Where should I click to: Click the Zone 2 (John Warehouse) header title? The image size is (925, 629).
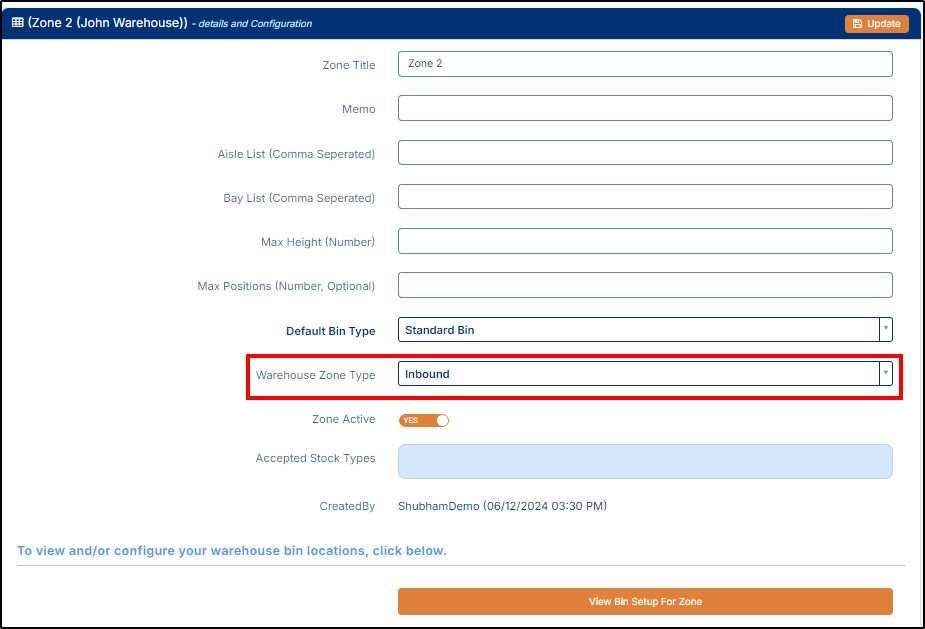(x=108, y=23)
